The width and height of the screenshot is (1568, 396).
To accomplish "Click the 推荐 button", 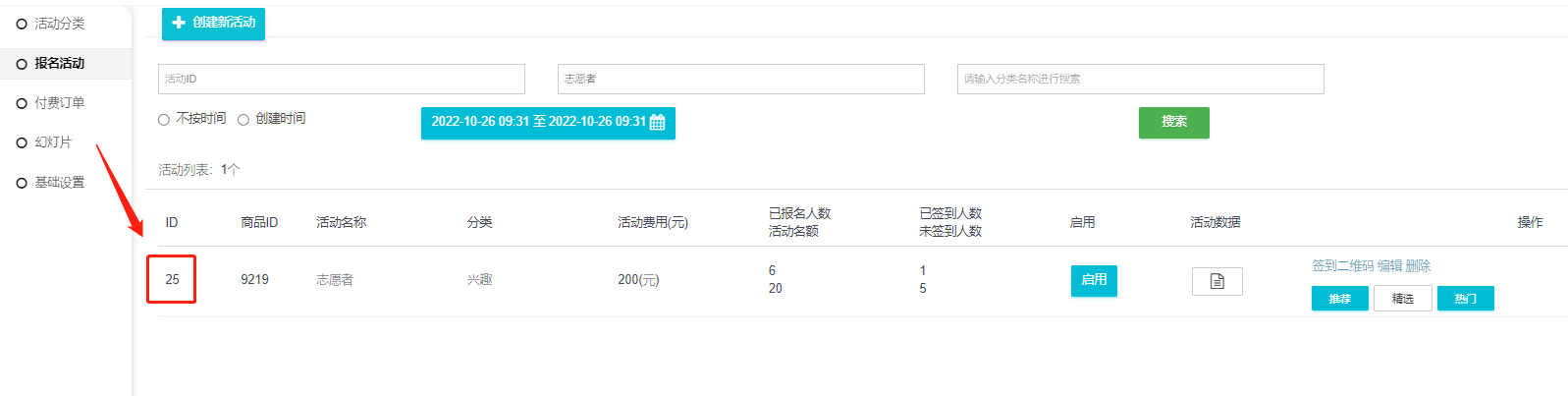I will point(1340,299).
